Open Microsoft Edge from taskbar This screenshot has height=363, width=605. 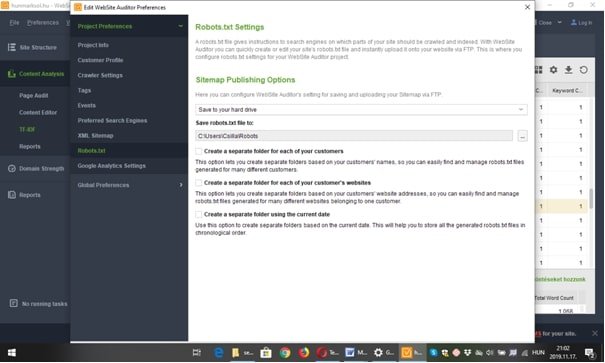click(x=218, y=353)
